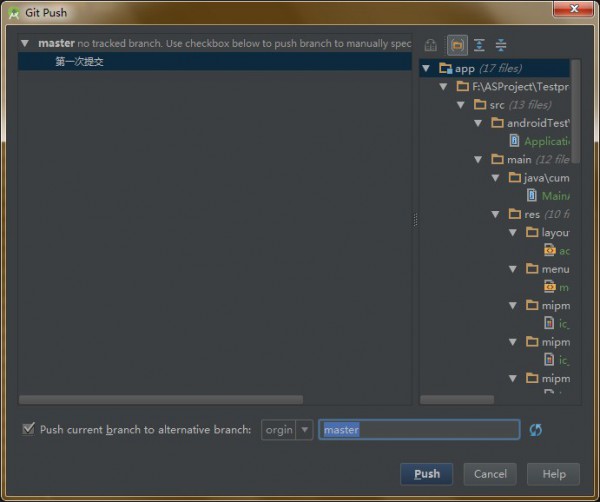Select the menu folder label
600x502 pixels.
[555, 269]
